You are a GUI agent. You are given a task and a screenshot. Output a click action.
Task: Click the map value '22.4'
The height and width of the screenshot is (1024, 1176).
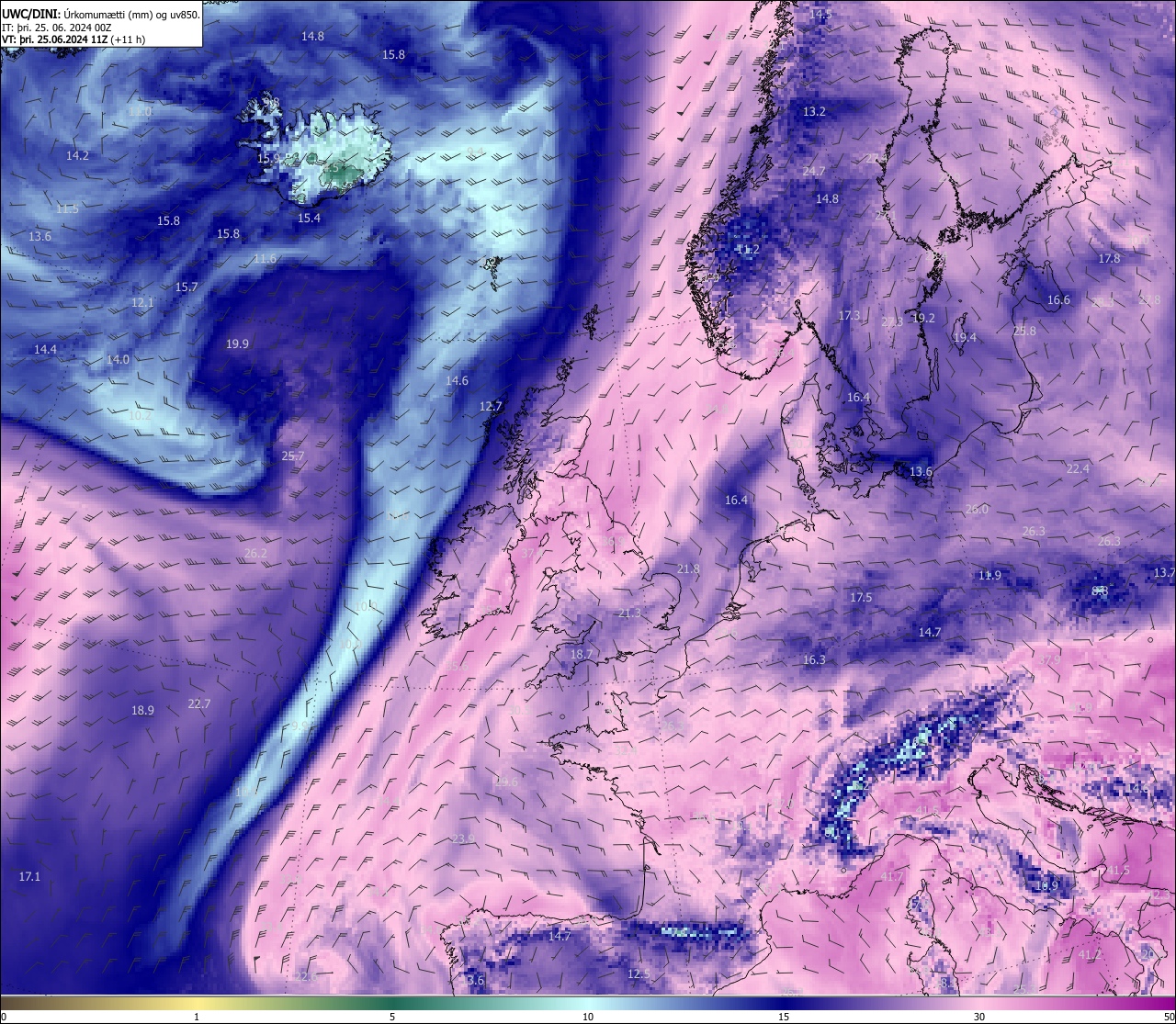tap(1078, 468)
